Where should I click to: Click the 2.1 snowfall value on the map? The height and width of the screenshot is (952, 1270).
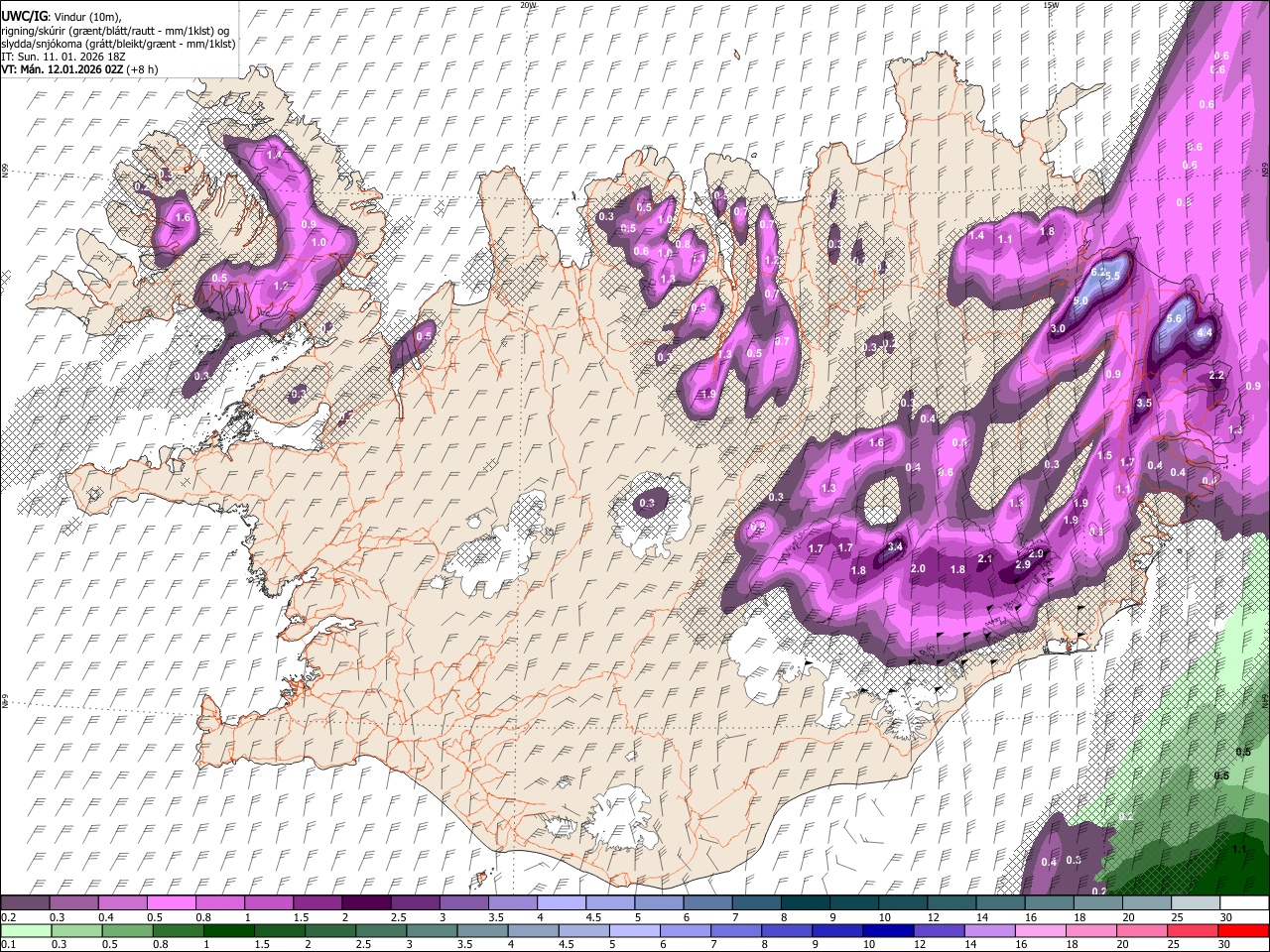pyautogui.click(x=985, y=559)
